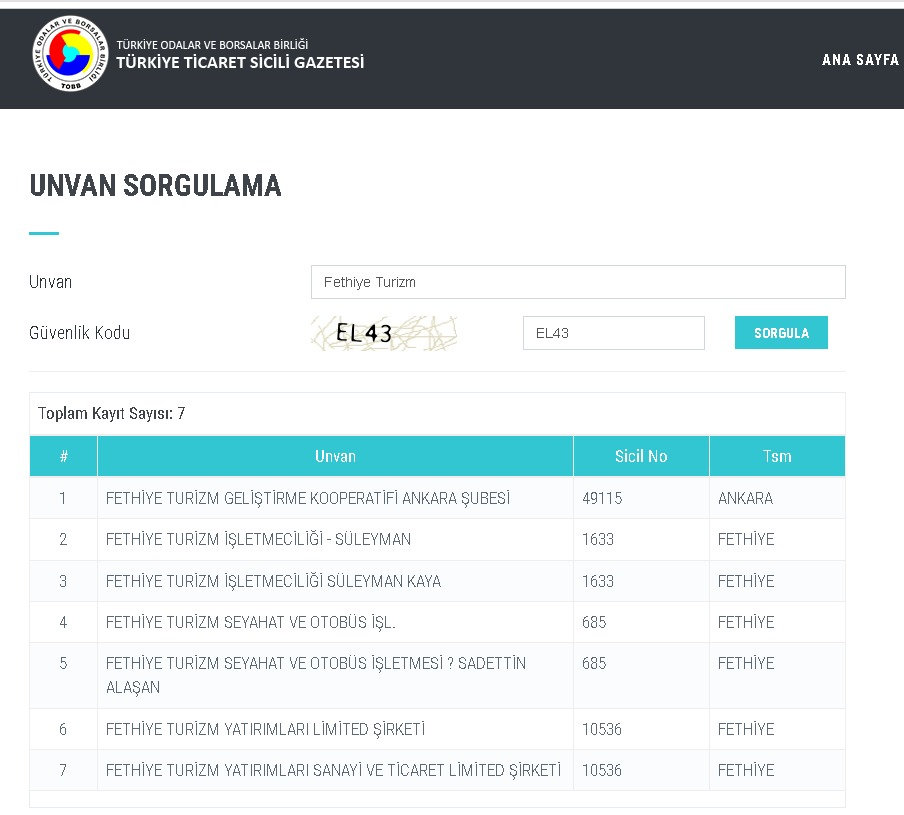Click row number 1 cell

coord(63,498)
